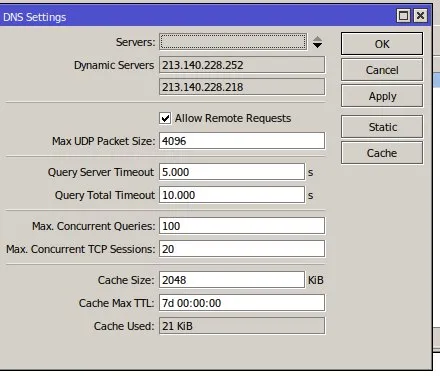Select the Query Total Timeout field
This screenshot has height=376, width=440.
[232, 195]
